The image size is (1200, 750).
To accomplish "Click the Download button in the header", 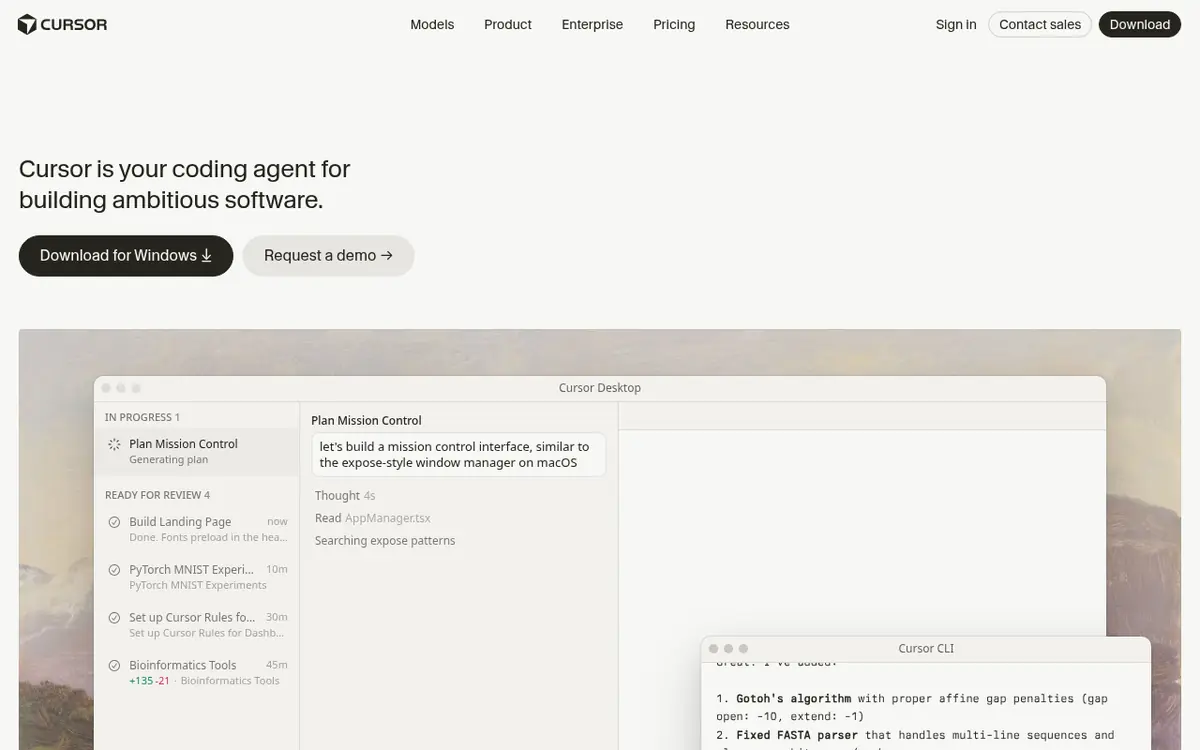I will click(x=1140, y=24).
